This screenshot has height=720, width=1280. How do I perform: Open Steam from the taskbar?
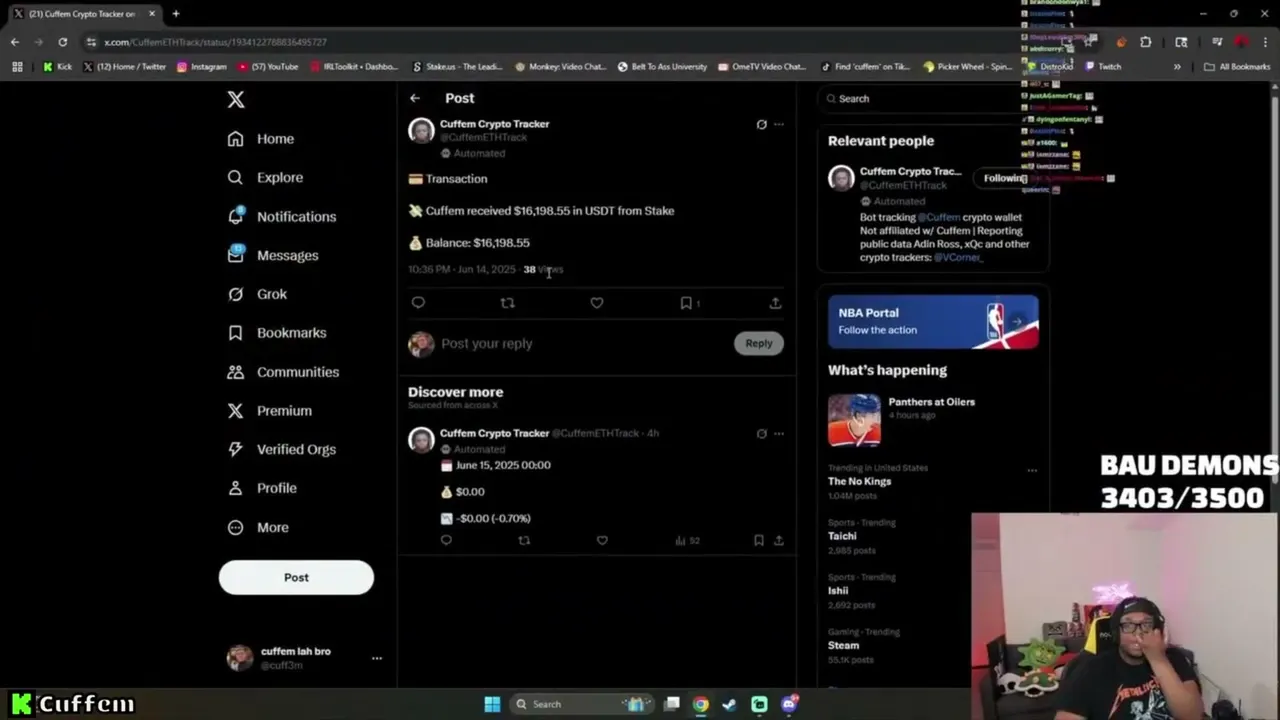point(729,704)
